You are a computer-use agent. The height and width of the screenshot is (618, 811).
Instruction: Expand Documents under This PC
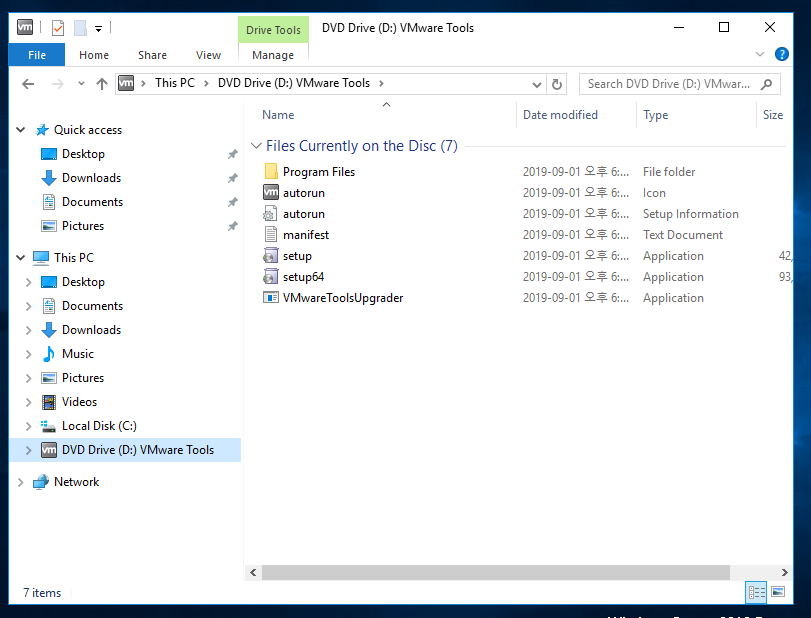point(28,306)
